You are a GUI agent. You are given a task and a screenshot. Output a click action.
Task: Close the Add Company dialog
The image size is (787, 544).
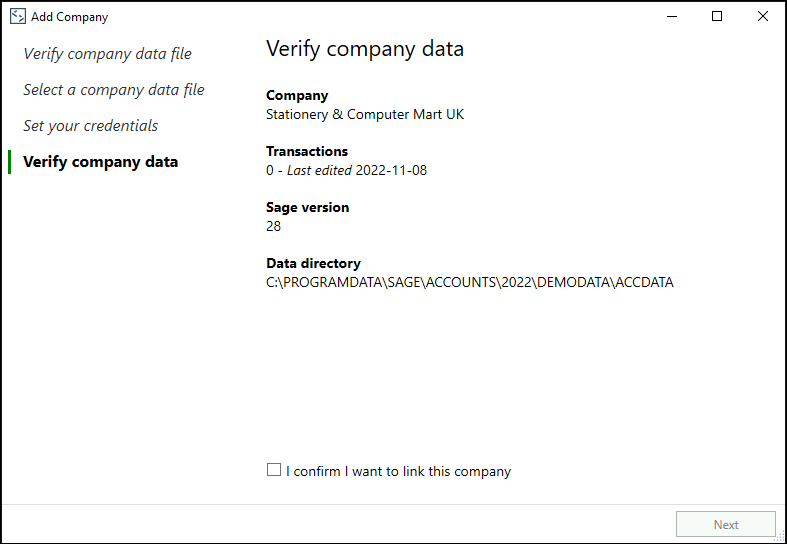click(763, 16)
